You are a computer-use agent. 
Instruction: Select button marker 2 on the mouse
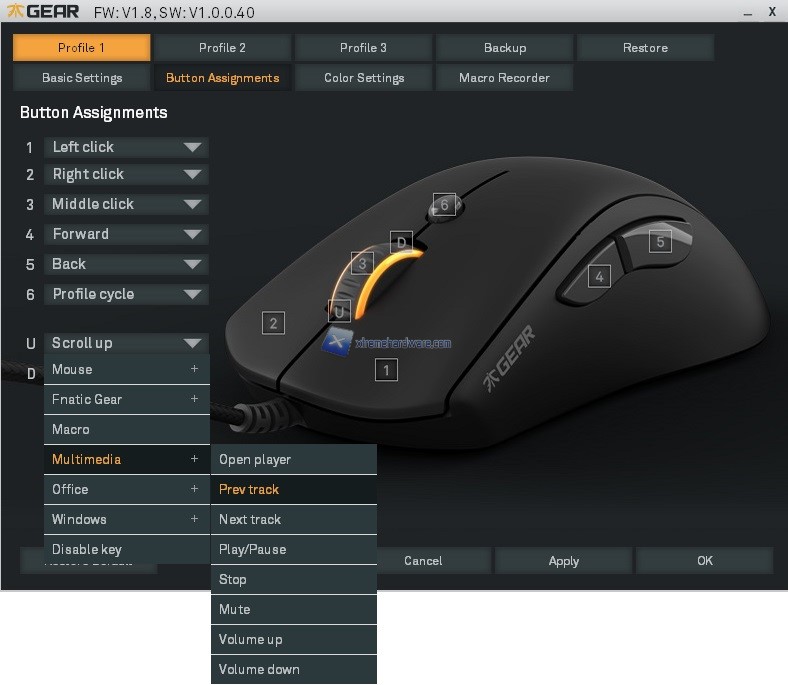272,323
